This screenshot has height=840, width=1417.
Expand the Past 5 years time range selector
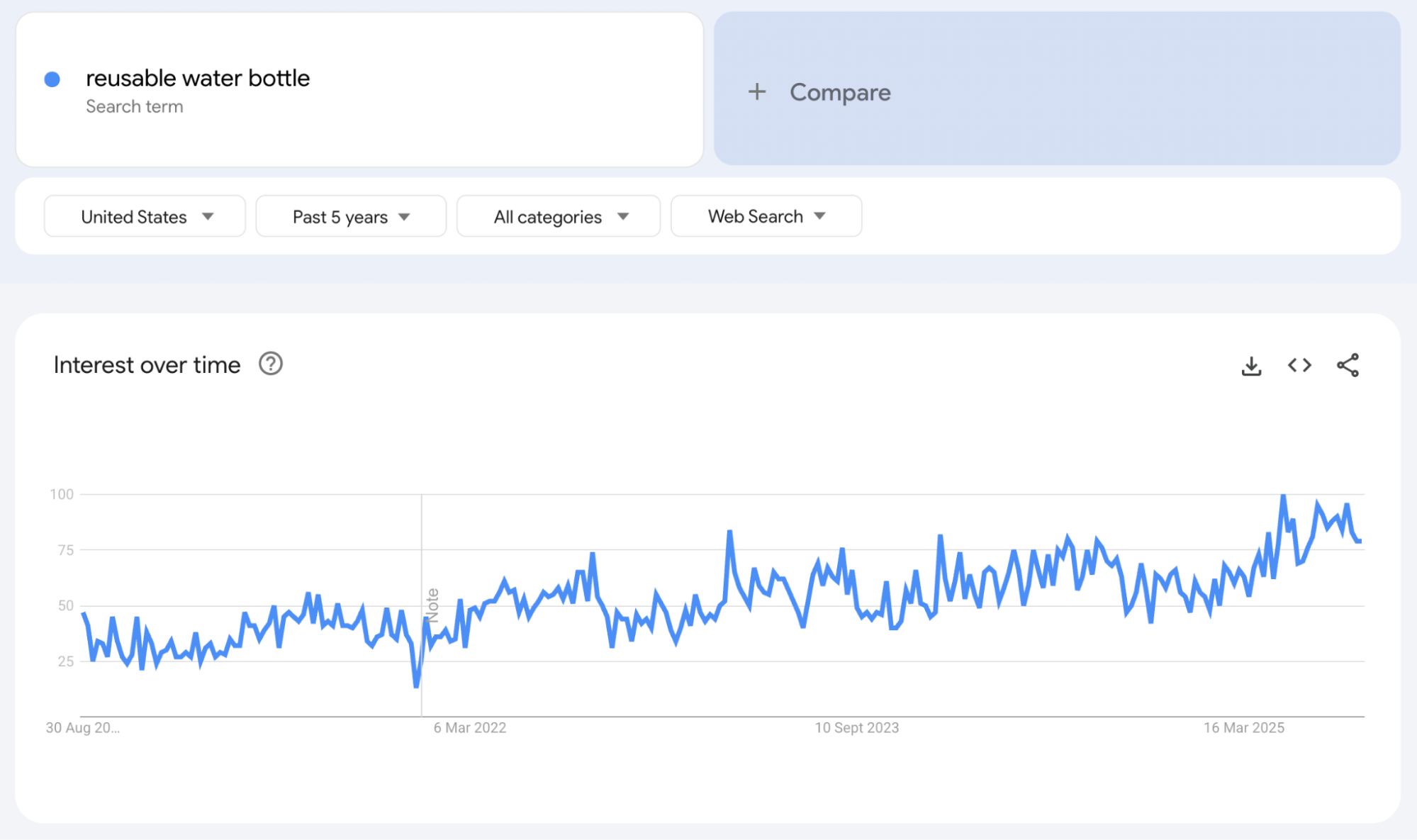pyautogui.click(x=350, y=216)
